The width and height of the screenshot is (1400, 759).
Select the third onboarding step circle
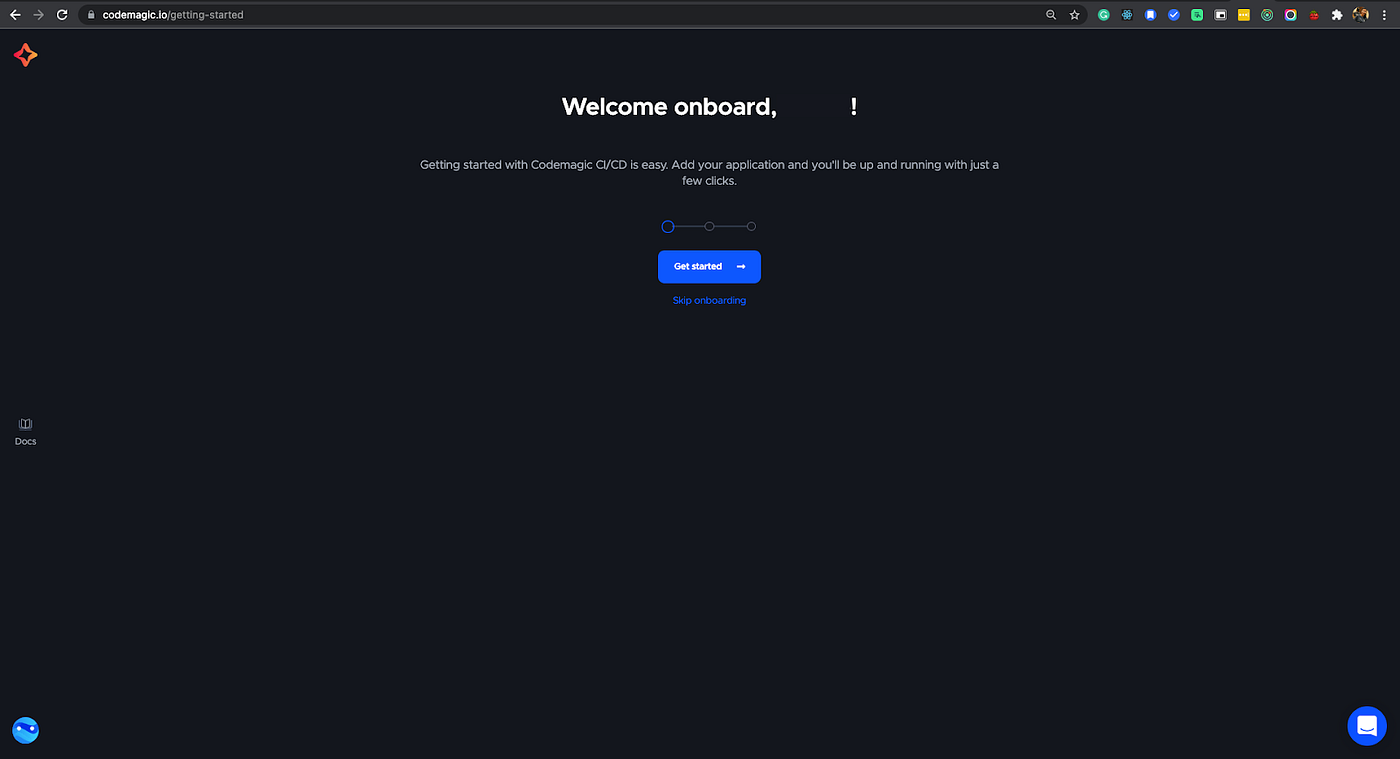[x=751, y=227]
